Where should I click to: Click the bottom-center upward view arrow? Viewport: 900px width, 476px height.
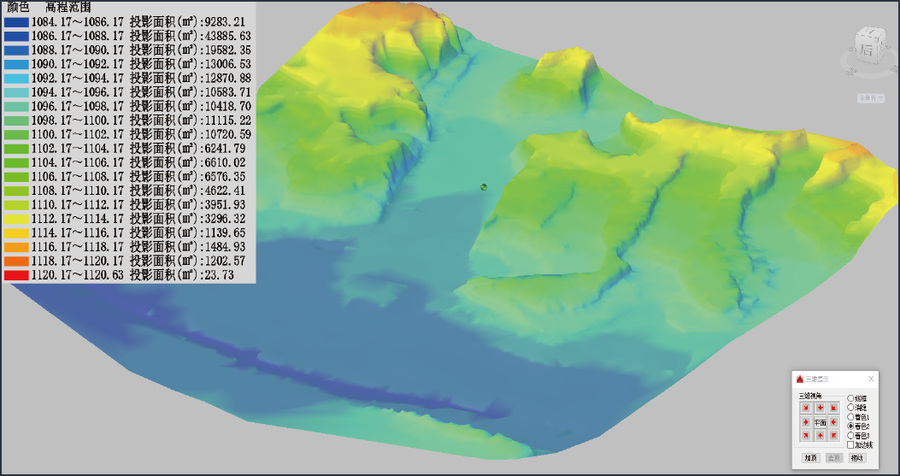coord(820,436)
